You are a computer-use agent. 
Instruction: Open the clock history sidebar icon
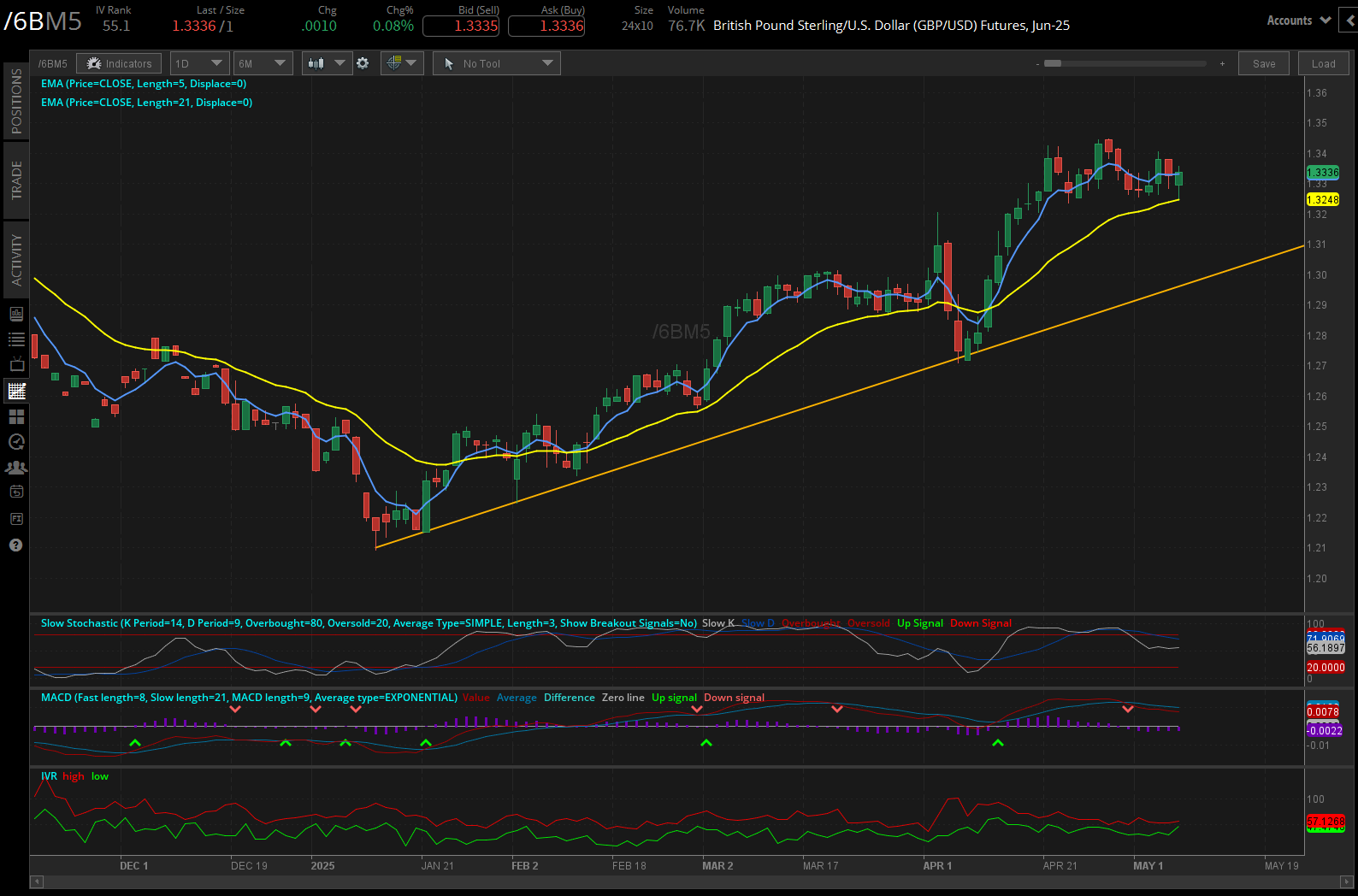click(x=15, y=442)
